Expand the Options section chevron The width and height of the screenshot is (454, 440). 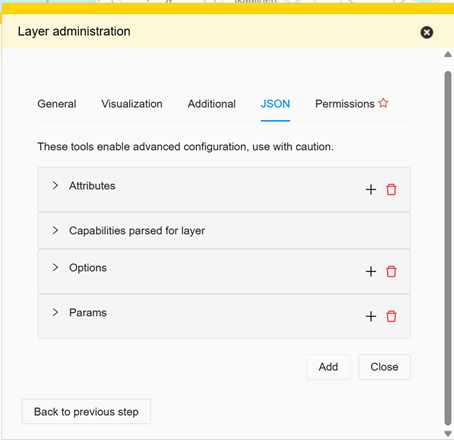[55, 267]
